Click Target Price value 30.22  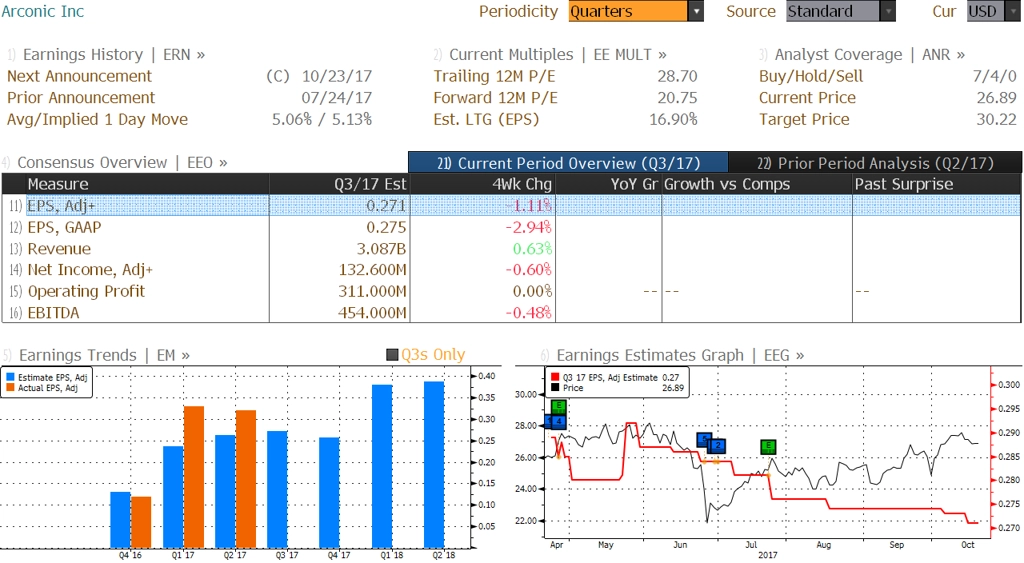coord(997,120)
